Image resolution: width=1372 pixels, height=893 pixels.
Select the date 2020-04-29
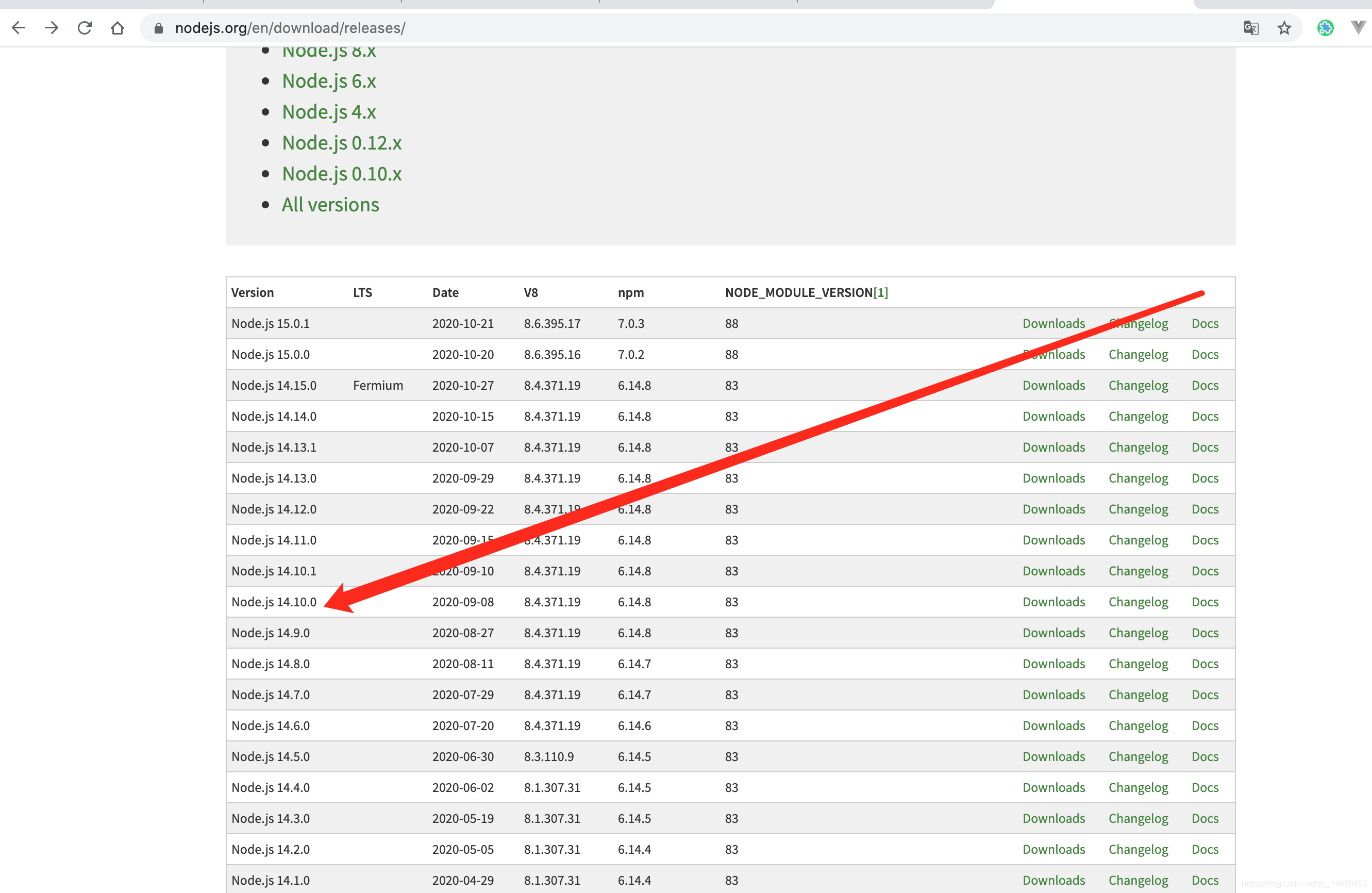point(463,880)
